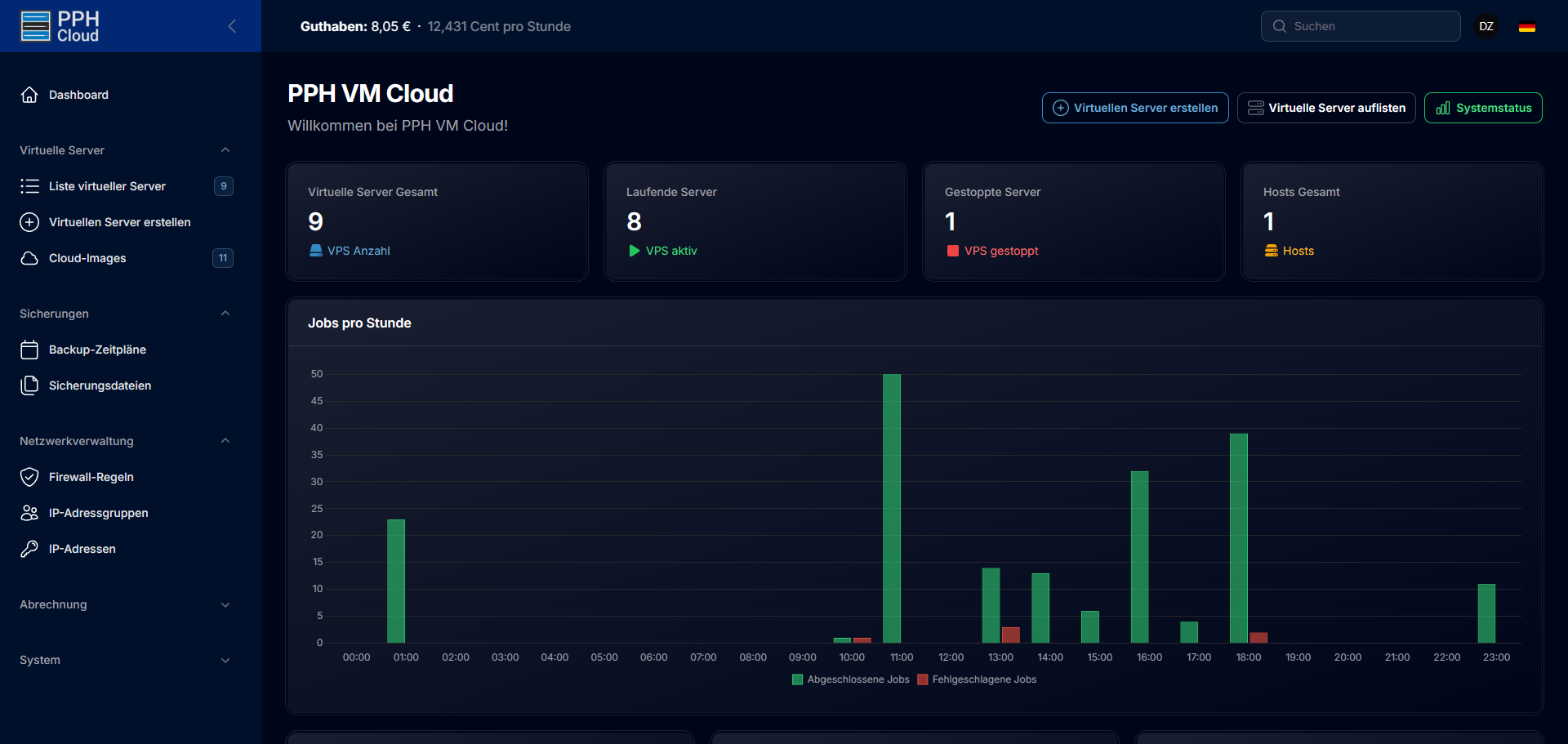The height and width of the screenshot is (744, 1568).
Task: Click the Sicherungsdateien files icon
Action: point(30,385)
